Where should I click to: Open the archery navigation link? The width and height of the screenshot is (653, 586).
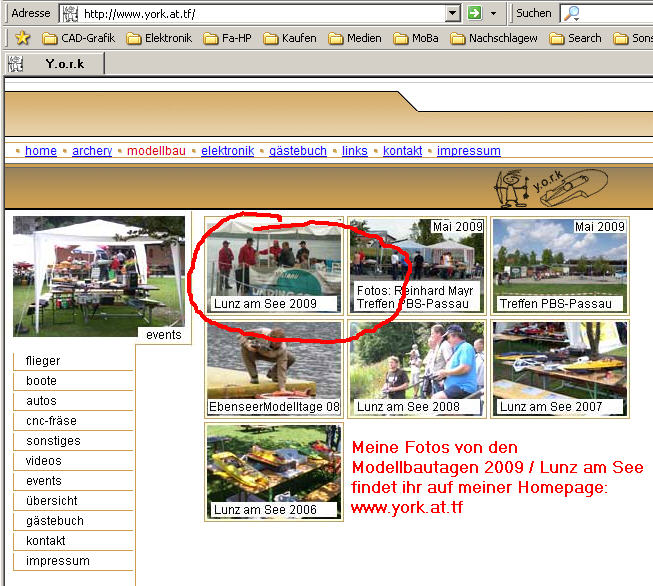point(92,151)
